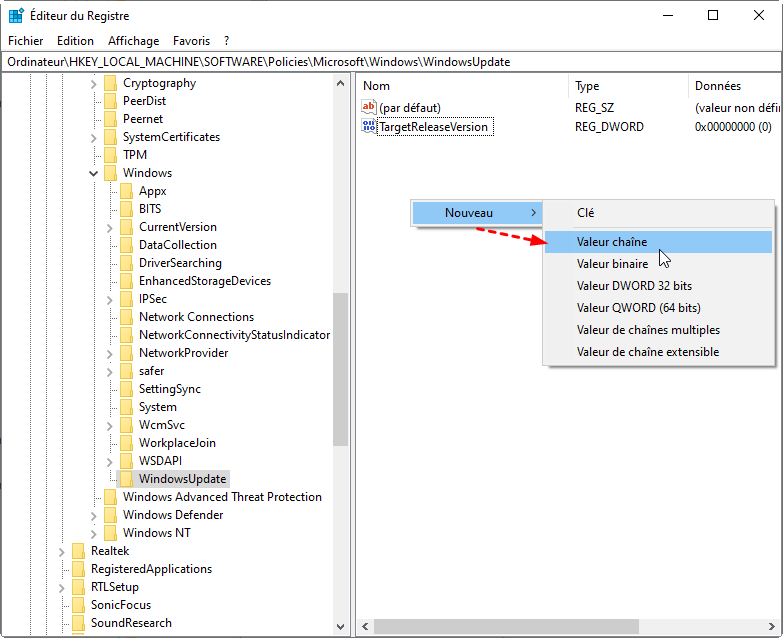Click the Peernet folder icon
The width and height of the screenshot is (783, 638).
pos(110,119)
